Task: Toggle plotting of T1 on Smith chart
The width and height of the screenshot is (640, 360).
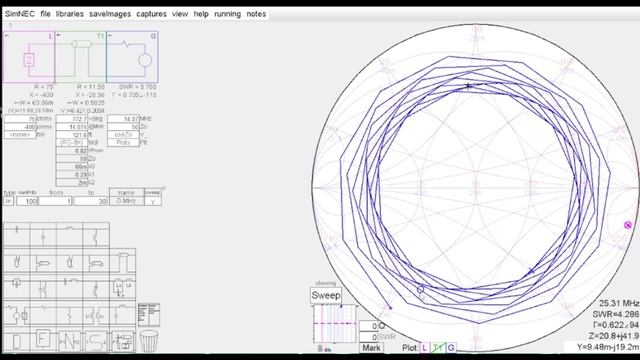Action: pos(438,348)
